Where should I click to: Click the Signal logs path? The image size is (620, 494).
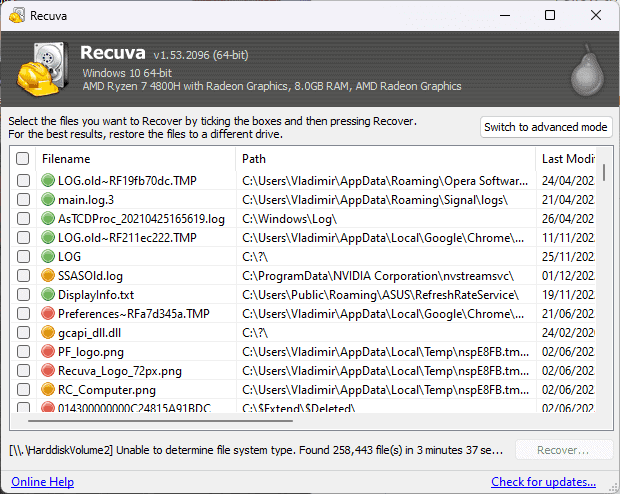coord(375,200)
